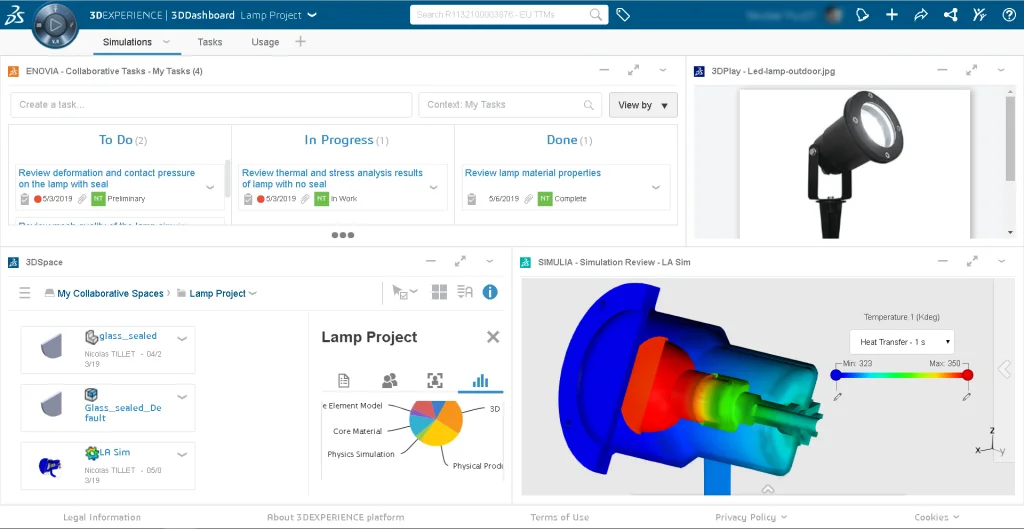Click the Create a task input field
Screen dimensions: 1024x529
coord(211,105)
